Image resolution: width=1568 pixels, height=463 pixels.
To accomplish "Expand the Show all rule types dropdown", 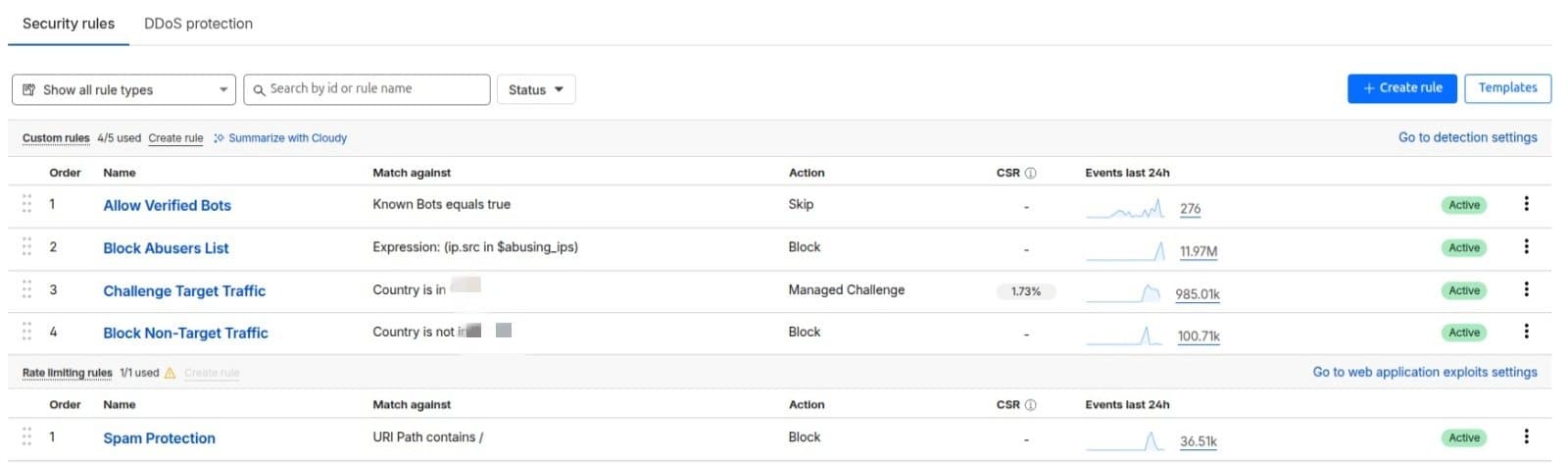I will click(123, 89).
